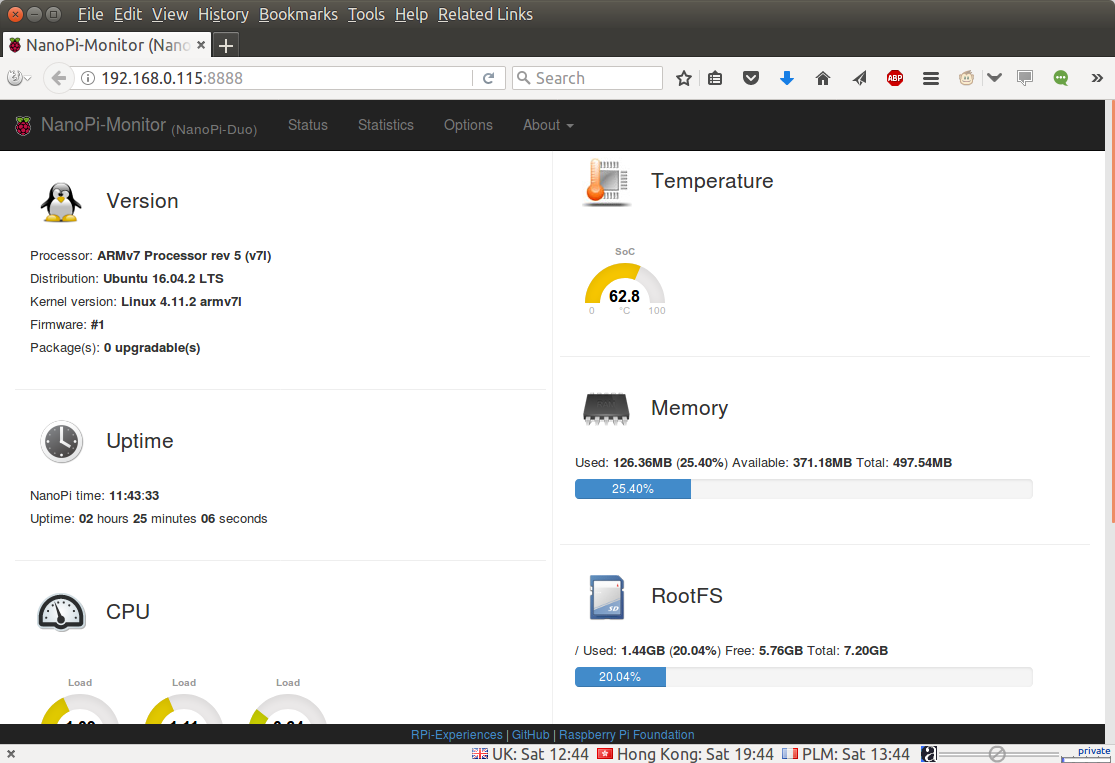Open the Help menu
This screenshot has width=1115, height=763.
(x=411, y=14)
